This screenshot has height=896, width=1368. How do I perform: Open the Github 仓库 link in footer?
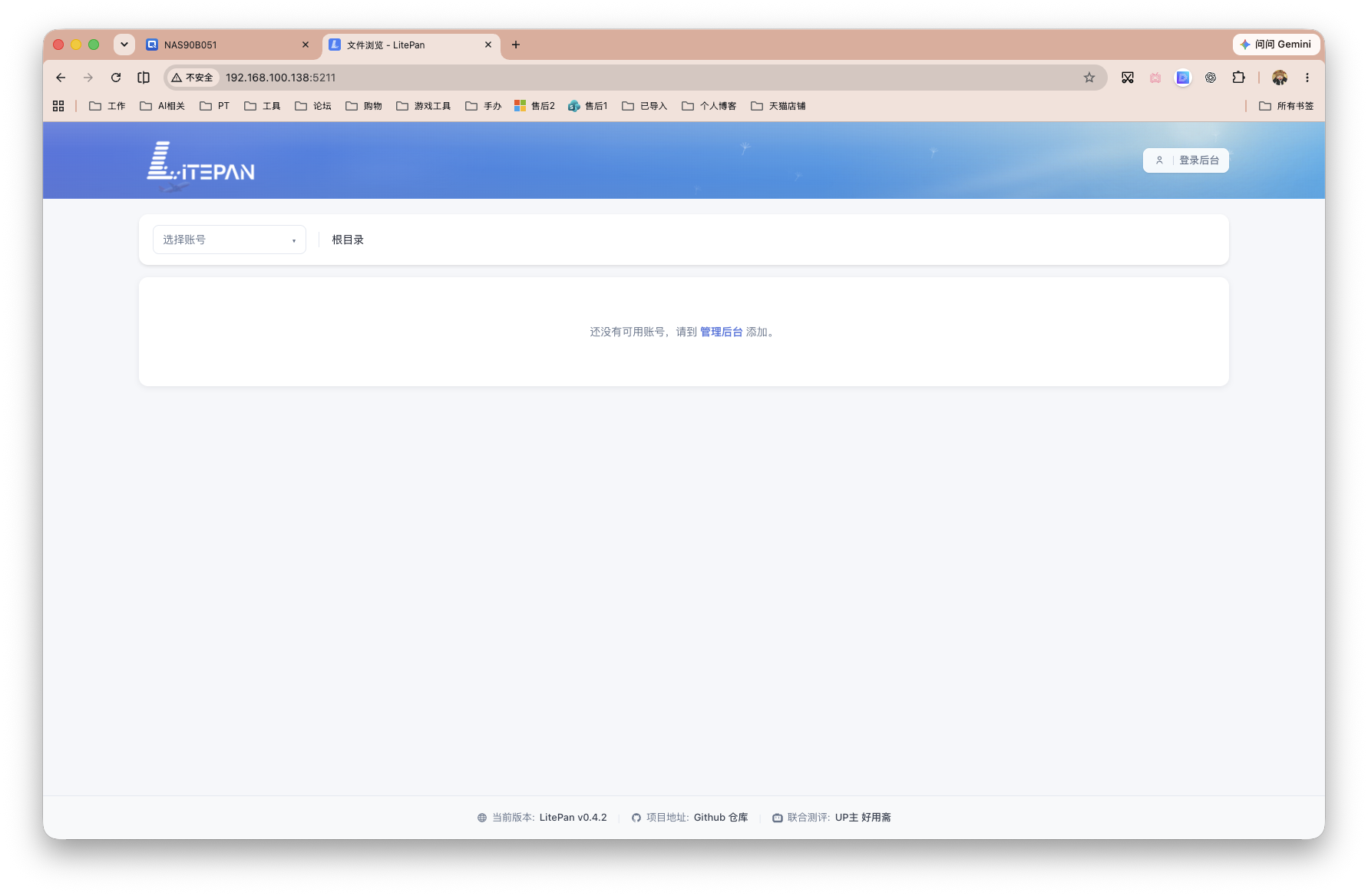click(721, 818)
